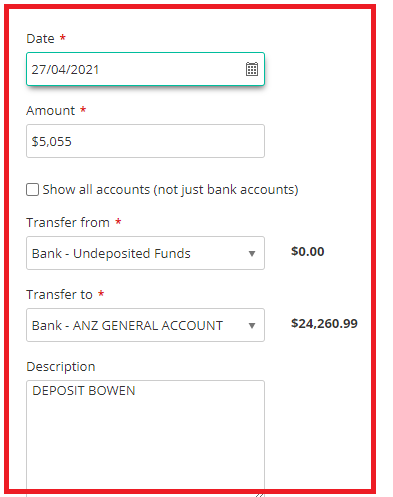Viewport: 393px width, 497px height.
Task: Click the red required asterisk beside Transfer to
Action: (x=101, y=293)
